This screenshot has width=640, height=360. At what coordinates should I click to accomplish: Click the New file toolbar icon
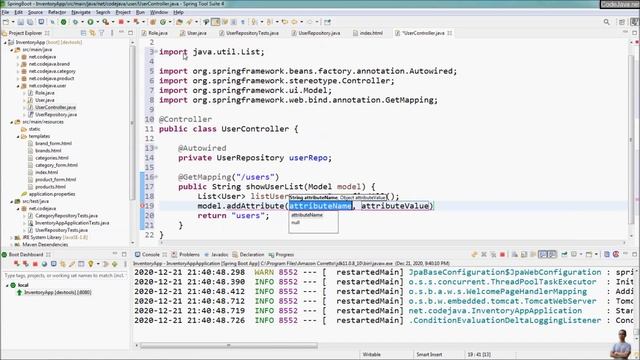[6, 22]
